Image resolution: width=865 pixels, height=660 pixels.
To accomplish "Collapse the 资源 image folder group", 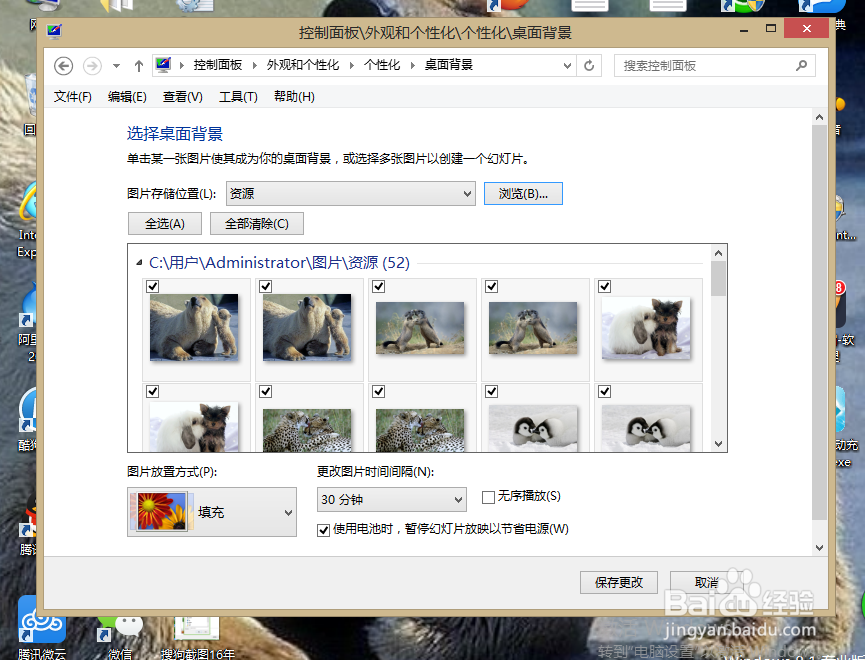I will pos(138,259).
